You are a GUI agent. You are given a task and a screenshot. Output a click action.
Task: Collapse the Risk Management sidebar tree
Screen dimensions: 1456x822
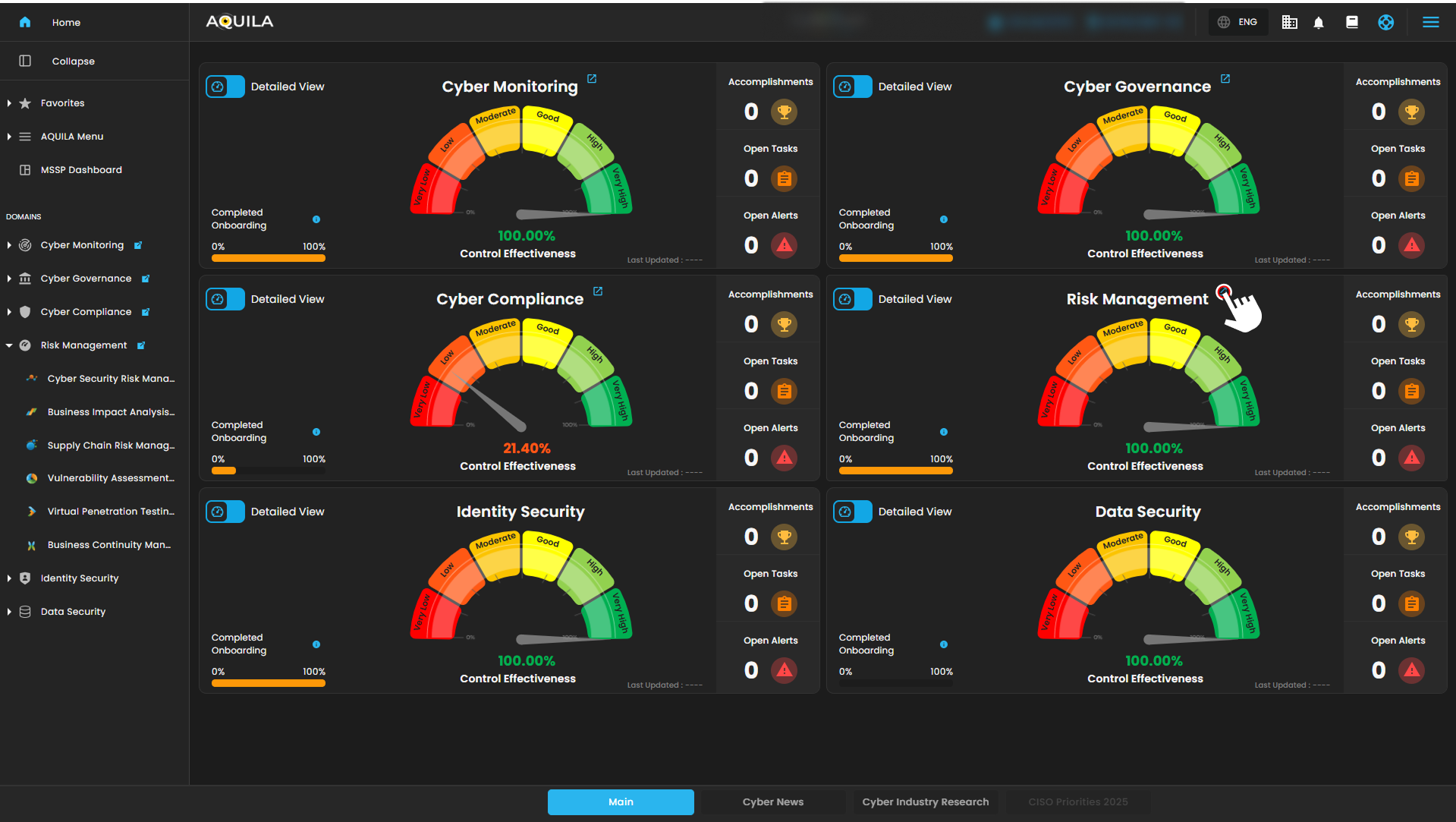pyautogui.click(x=9, y=345)
